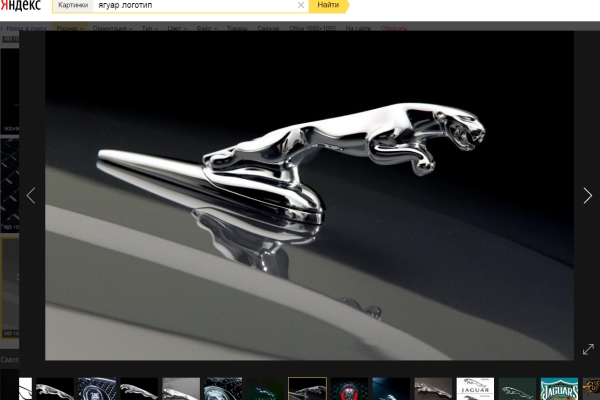Open the red jaguar face badge thumbnail
This screenshot has width=600, height=400.
coord(349,389)
